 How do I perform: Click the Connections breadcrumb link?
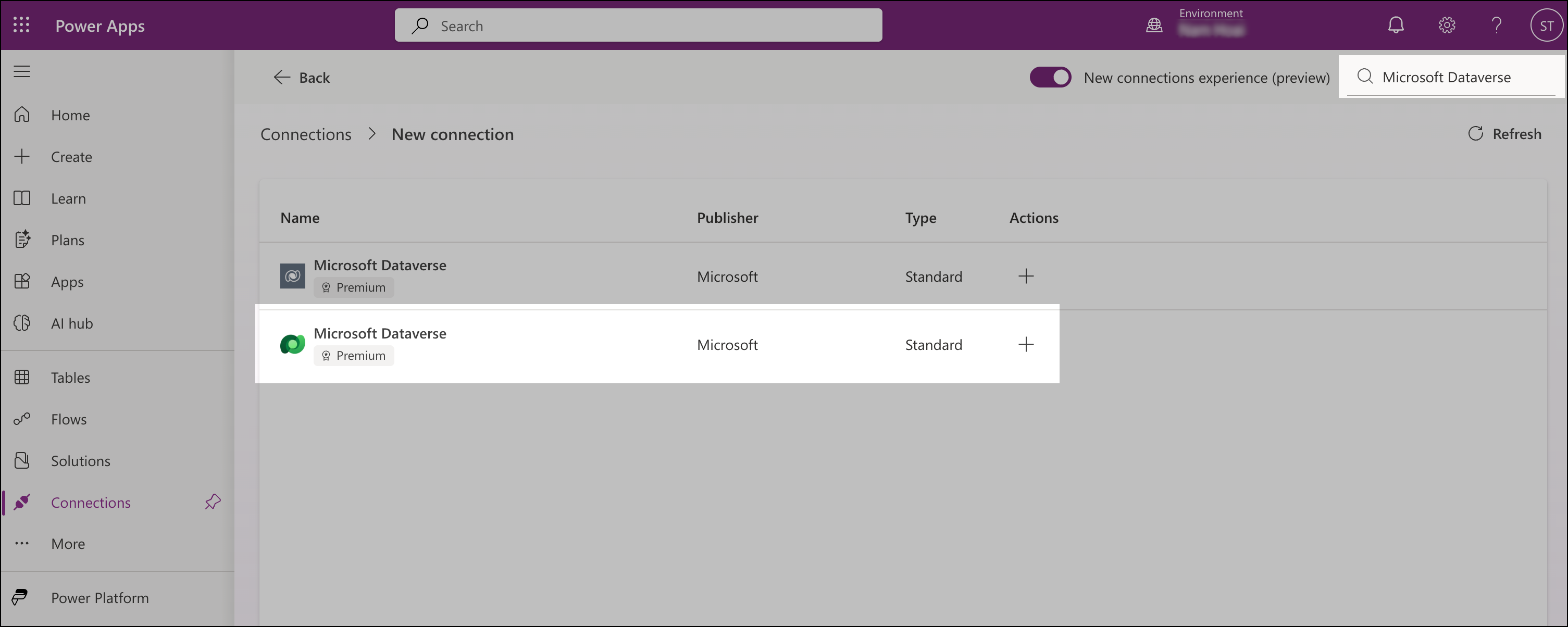pos(306,134)
